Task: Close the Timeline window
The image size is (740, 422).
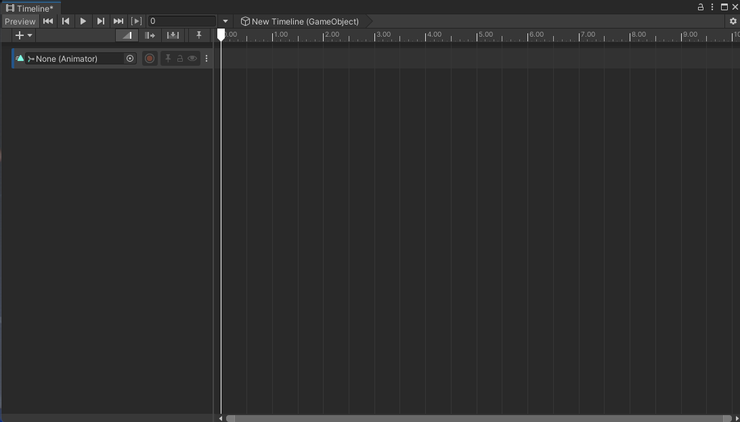Action: pyautogui.click(x=734, y=7)
